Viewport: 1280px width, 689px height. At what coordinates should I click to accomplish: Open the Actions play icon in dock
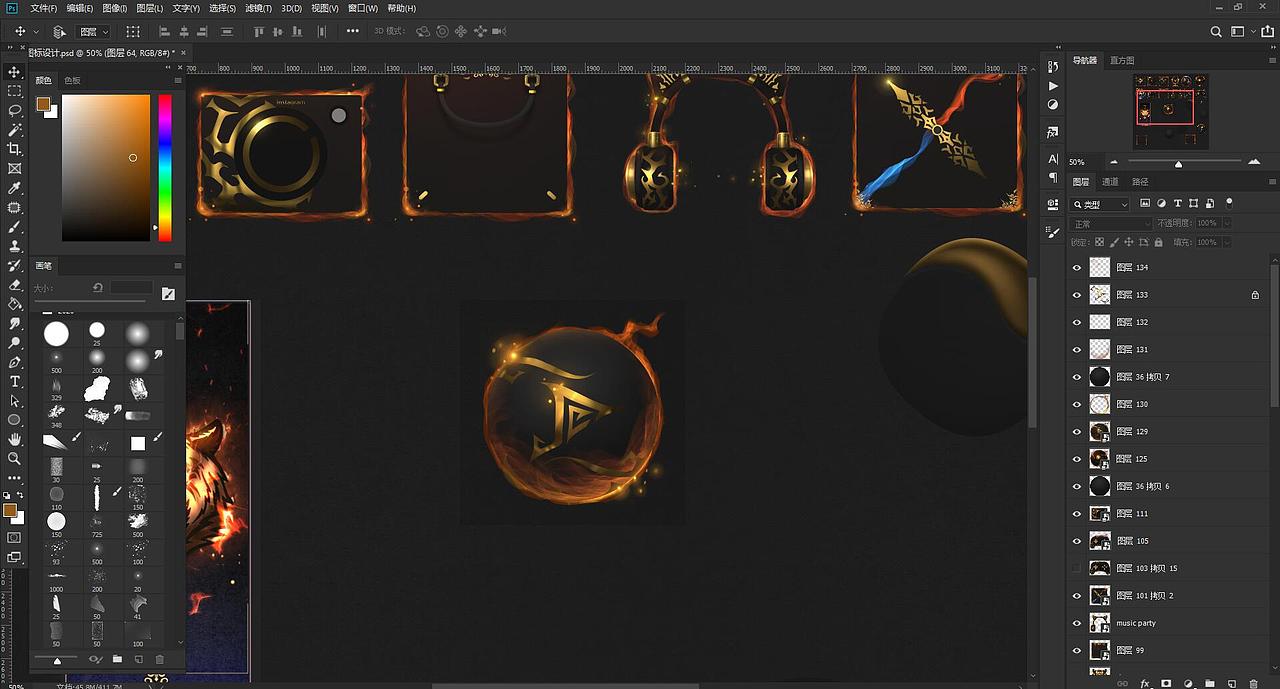(x=1053, y=86)
